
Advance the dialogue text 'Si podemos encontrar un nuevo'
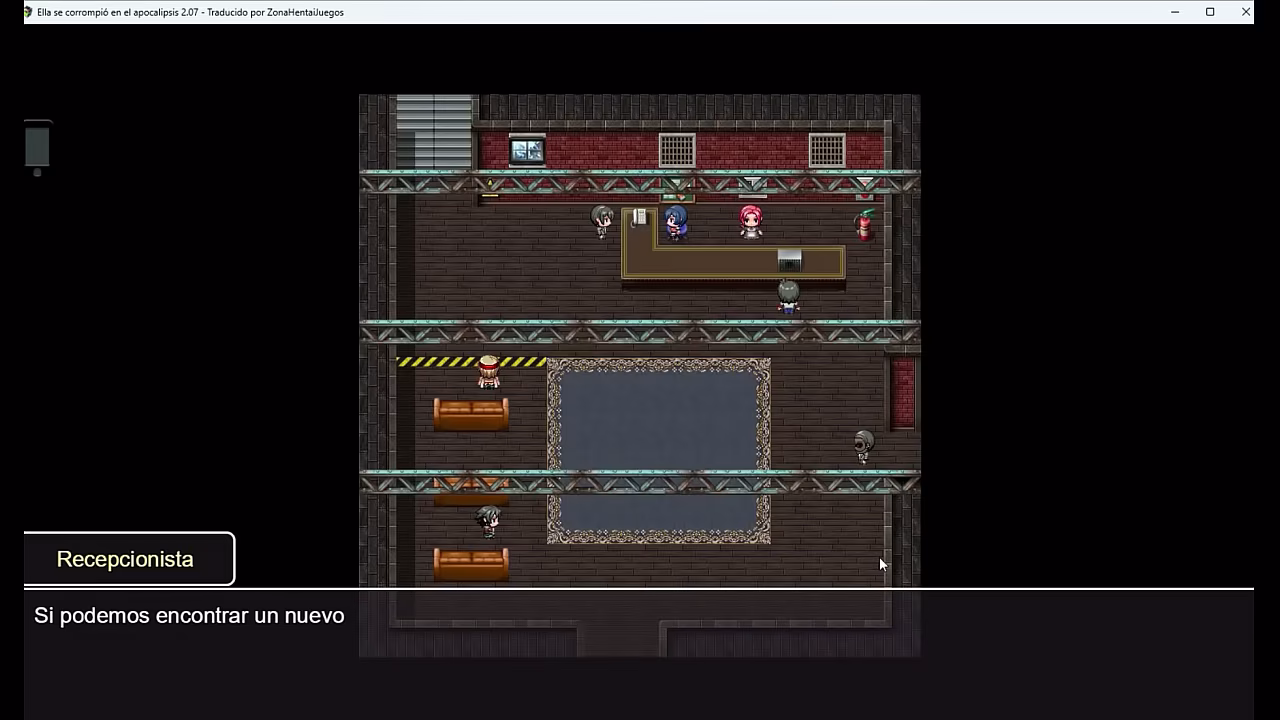pyautogui.click(x=638, y=652)
